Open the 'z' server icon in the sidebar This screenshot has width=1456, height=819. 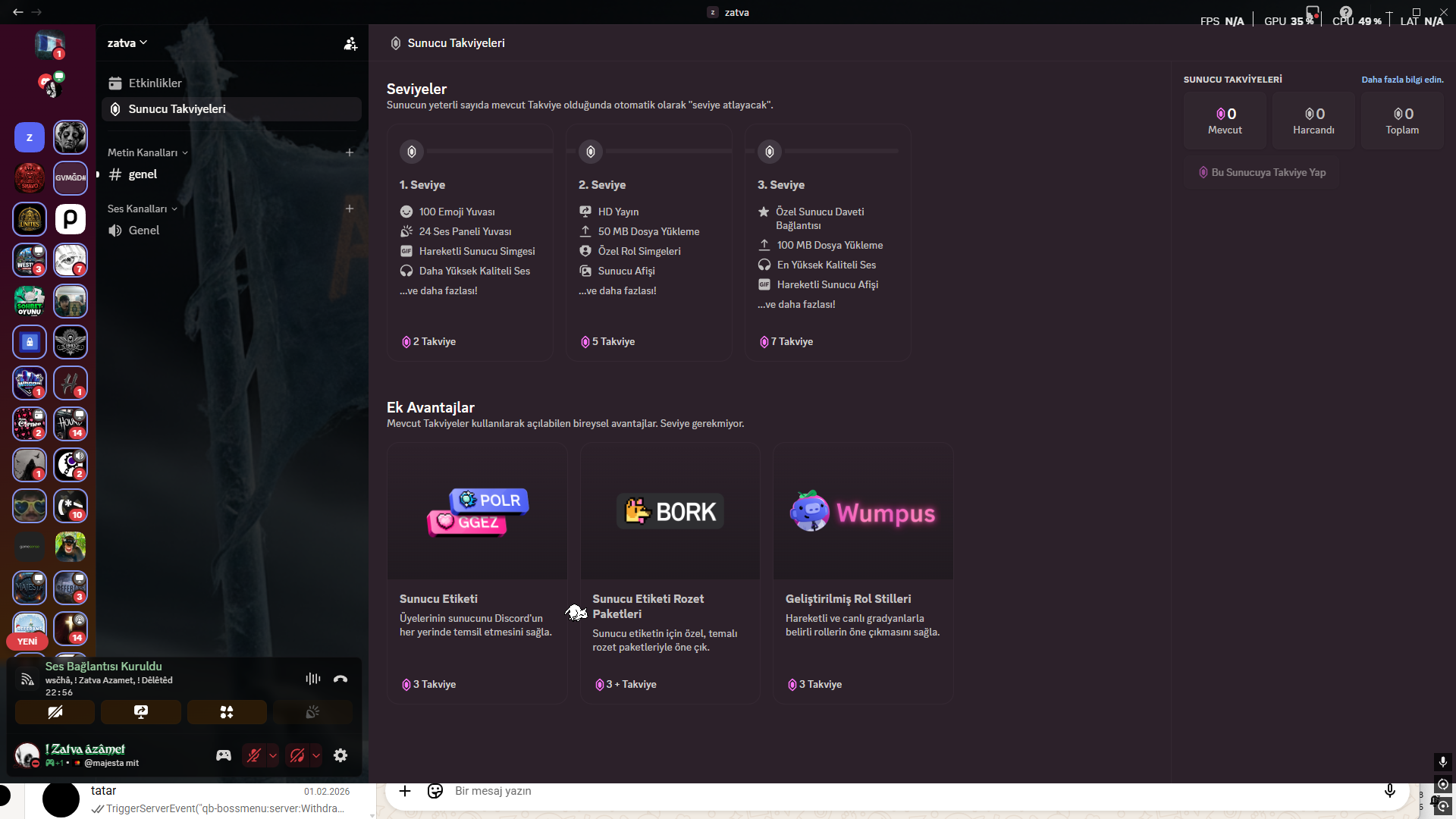30,137
